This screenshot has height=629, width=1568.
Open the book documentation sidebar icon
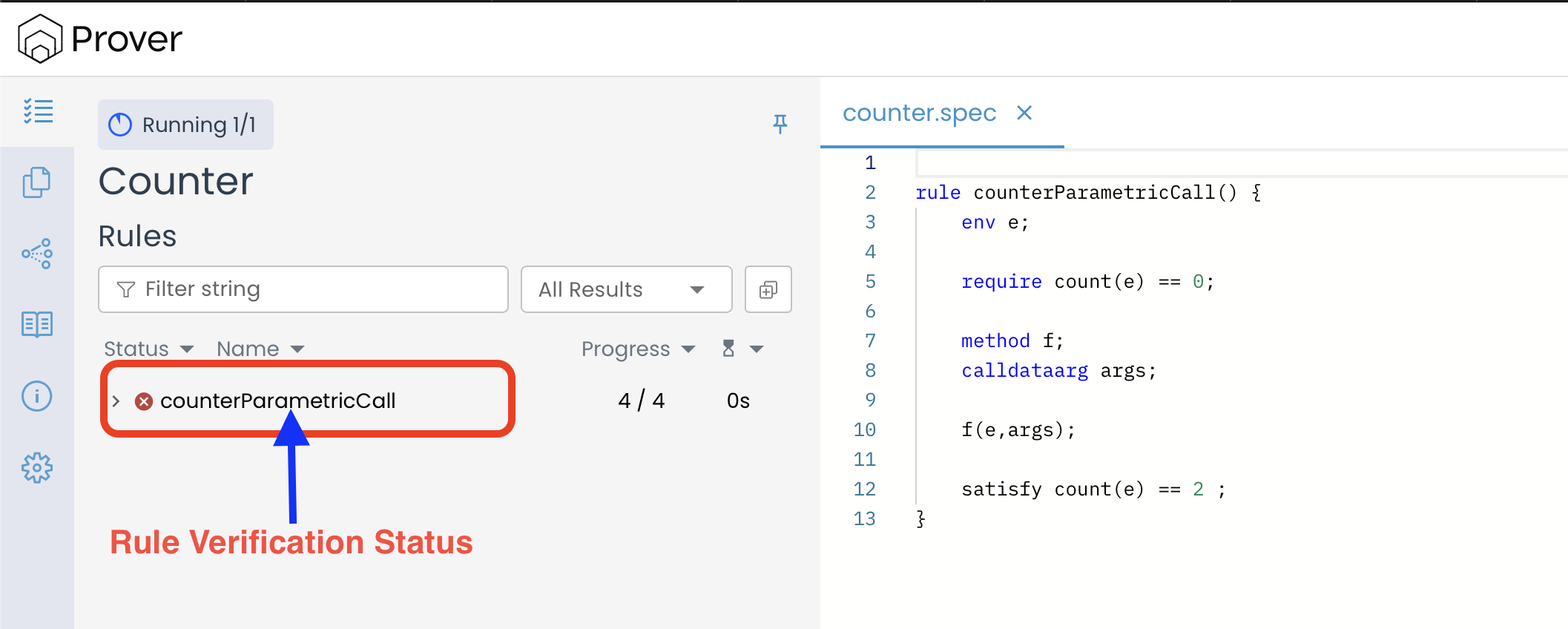tap(37, 324)
